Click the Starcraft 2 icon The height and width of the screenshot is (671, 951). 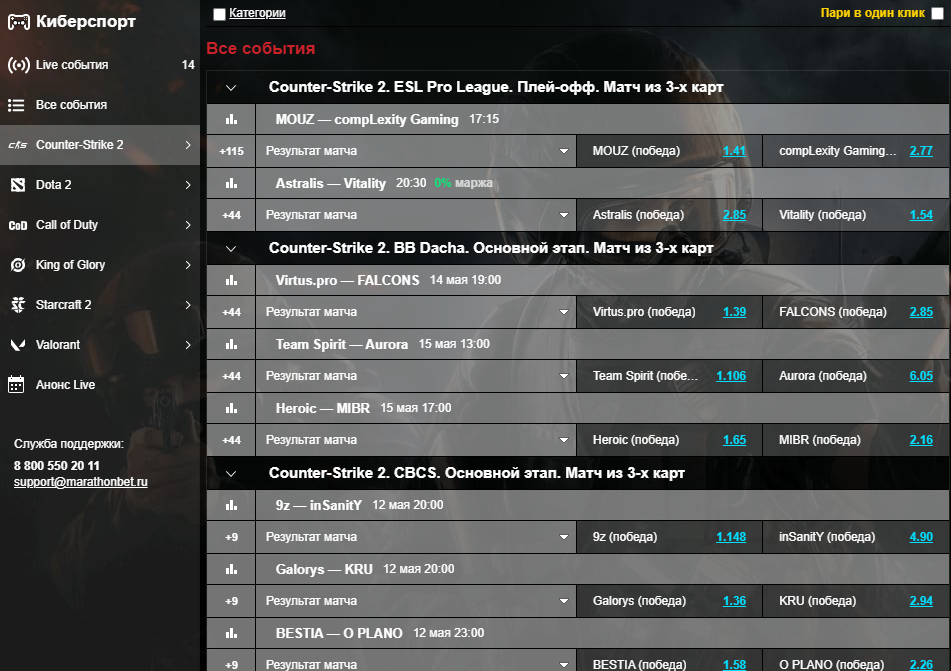point(18,305)
